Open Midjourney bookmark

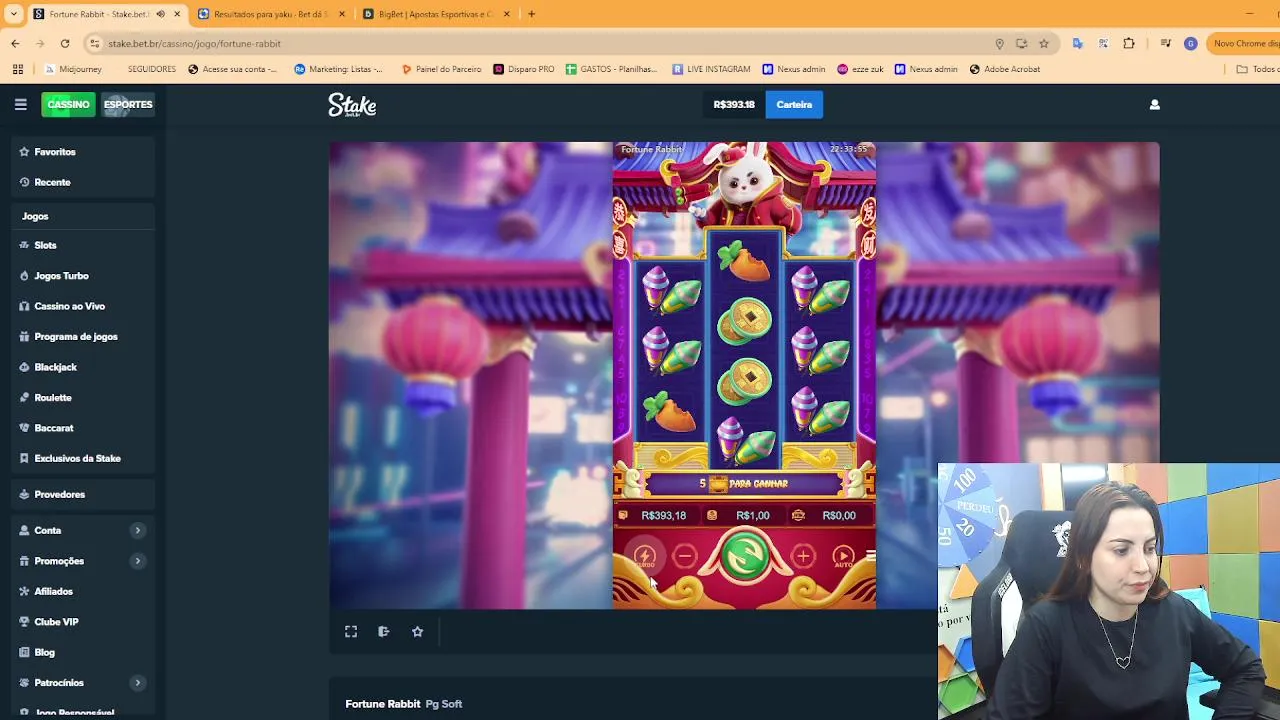point(73,69)
